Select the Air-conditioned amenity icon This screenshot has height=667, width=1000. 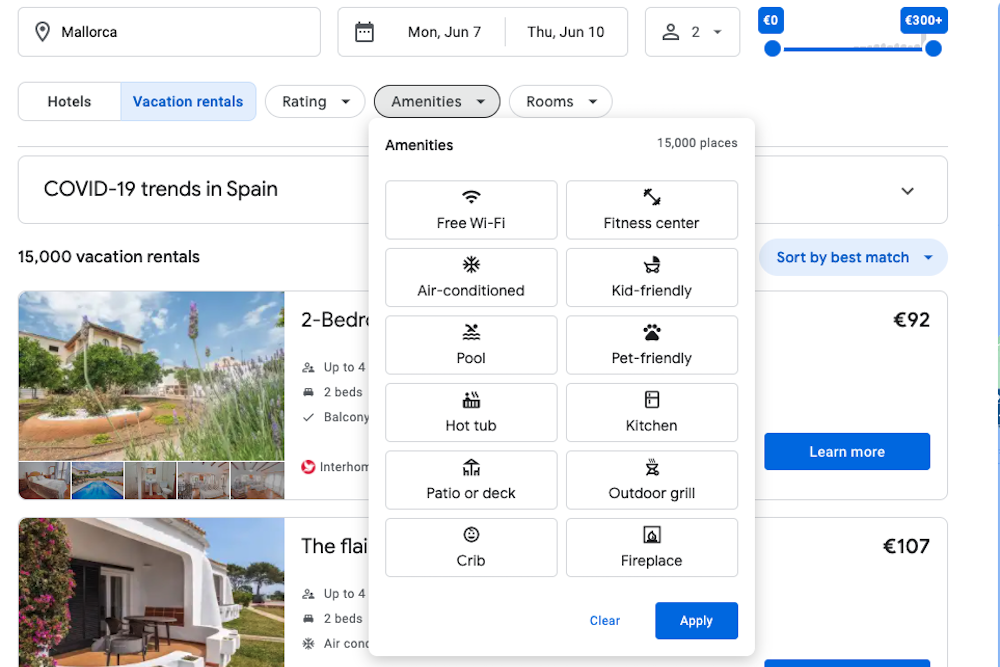click(470, 264)
